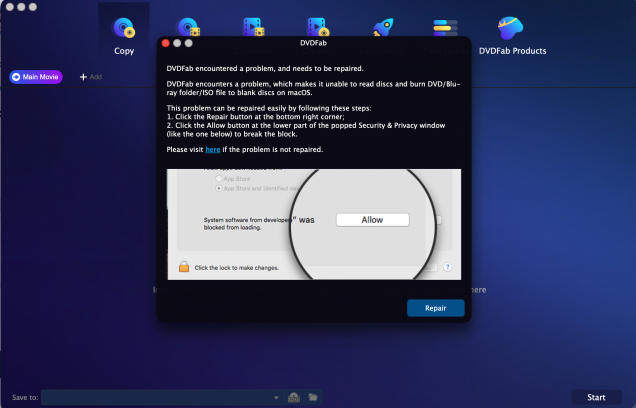Open the Converter module icon

click(253, 27)
